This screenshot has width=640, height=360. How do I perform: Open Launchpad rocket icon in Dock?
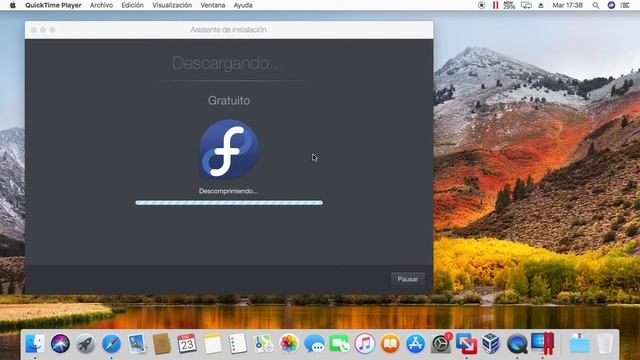pyautogui.click(x=86, y=343)
